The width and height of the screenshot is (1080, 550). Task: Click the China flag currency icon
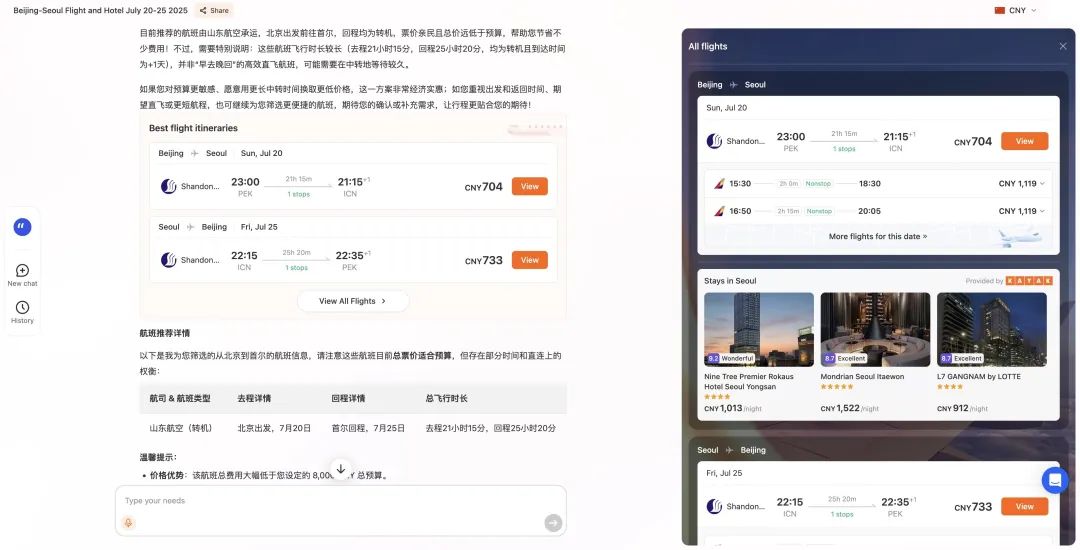click(x=999, y=10)
